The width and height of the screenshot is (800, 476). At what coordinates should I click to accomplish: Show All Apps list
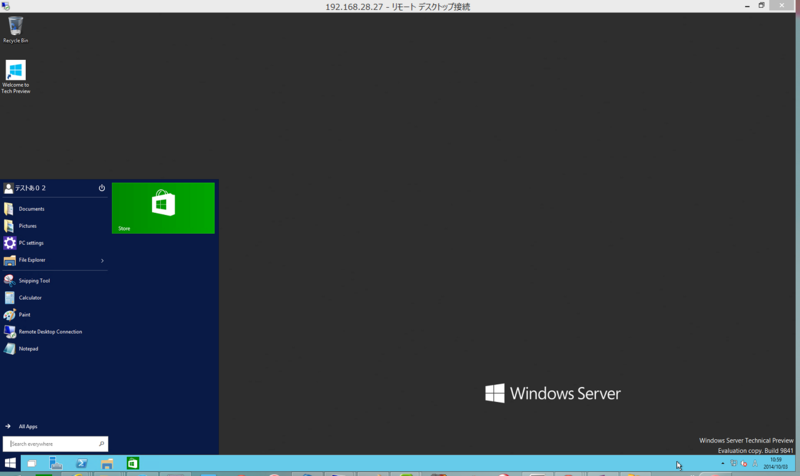22,427
